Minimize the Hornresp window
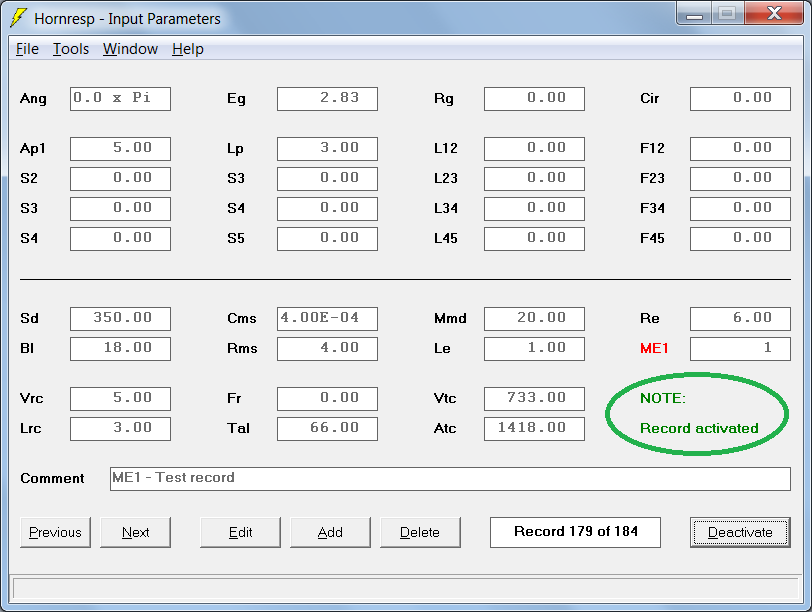 pyautogui.click(x=694, y=14)
